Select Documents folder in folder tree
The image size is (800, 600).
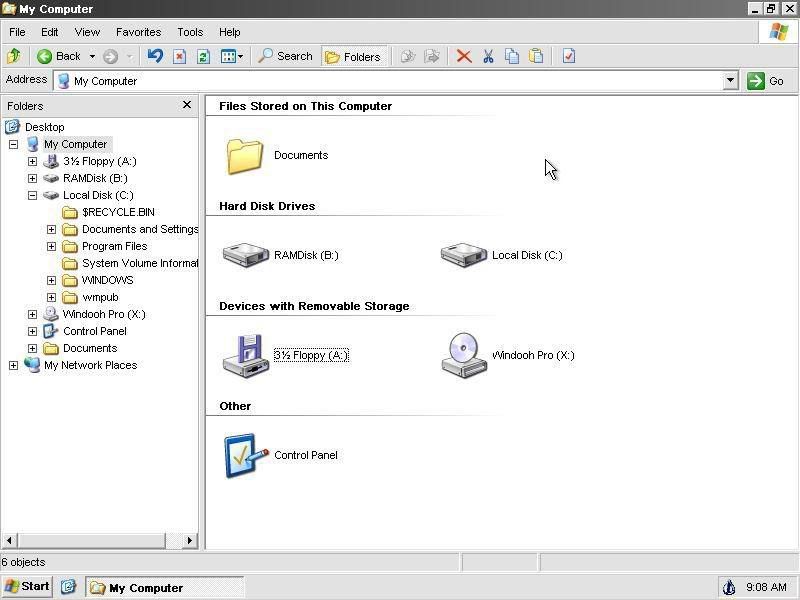point(90,348)
